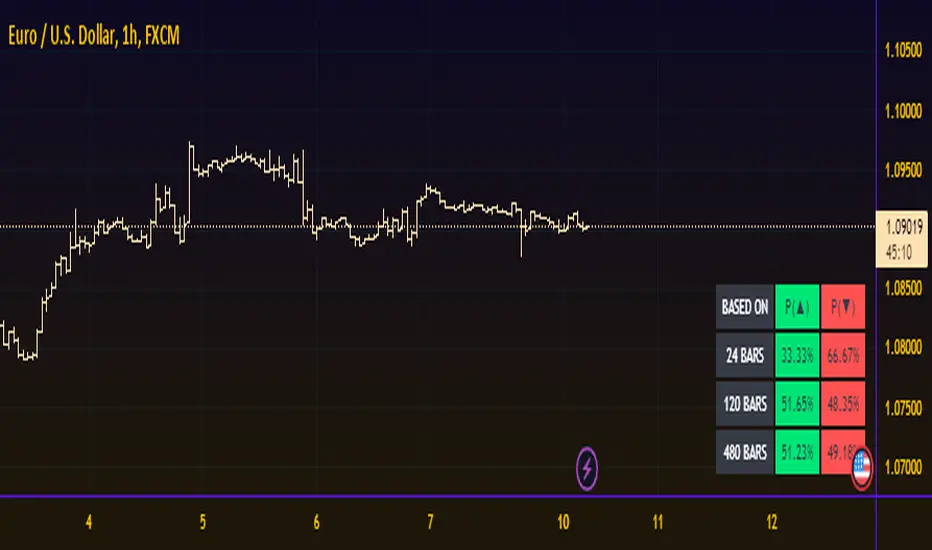Click the 66.67% probability cell
The height and width of the screenshot is (550, 932).
click(x=843, y=356)
